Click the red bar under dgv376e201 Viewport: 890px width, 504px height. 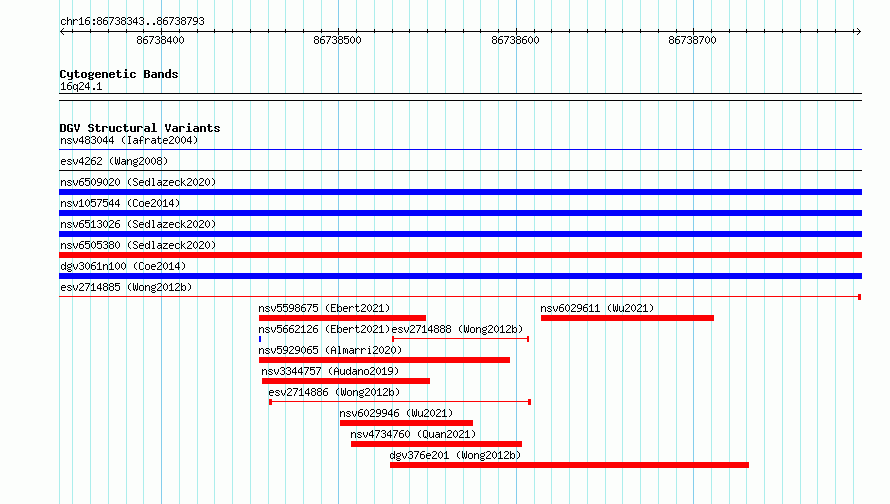[569, 465]
